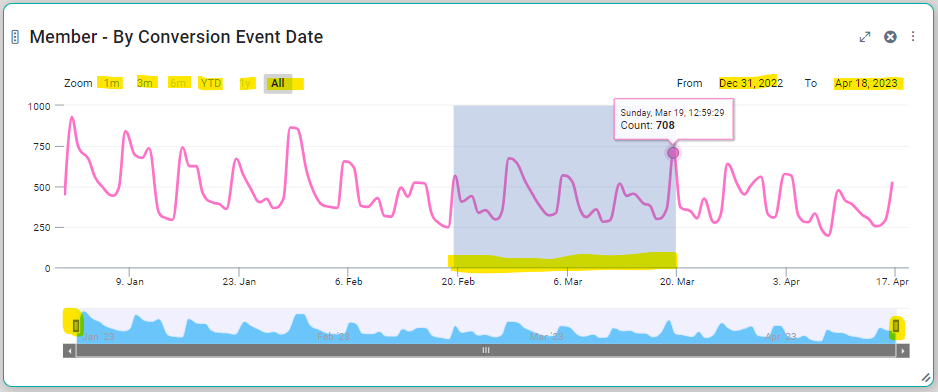Click the widget drag handle beside the title
Viewport: 938px width, 392px height.
pos(16,37)
